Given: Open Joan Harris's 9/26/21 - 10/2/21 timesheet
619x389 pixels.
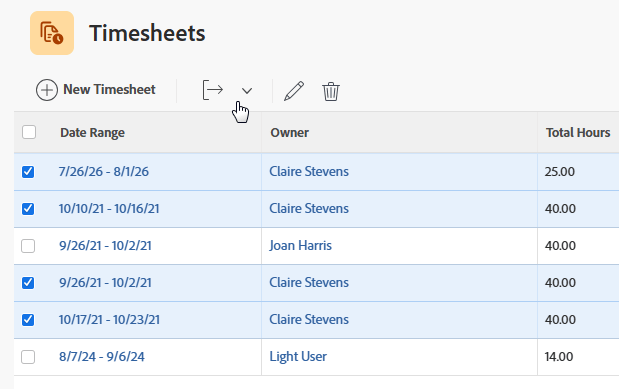Looking at the screenshot, I should 105,246.
